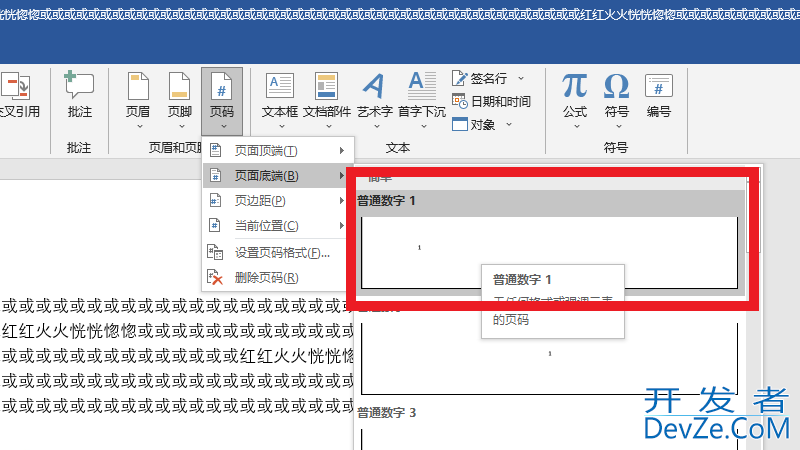
Task: Click the 文本 group label
Action: pyautogui.click(x=397, y=148)
